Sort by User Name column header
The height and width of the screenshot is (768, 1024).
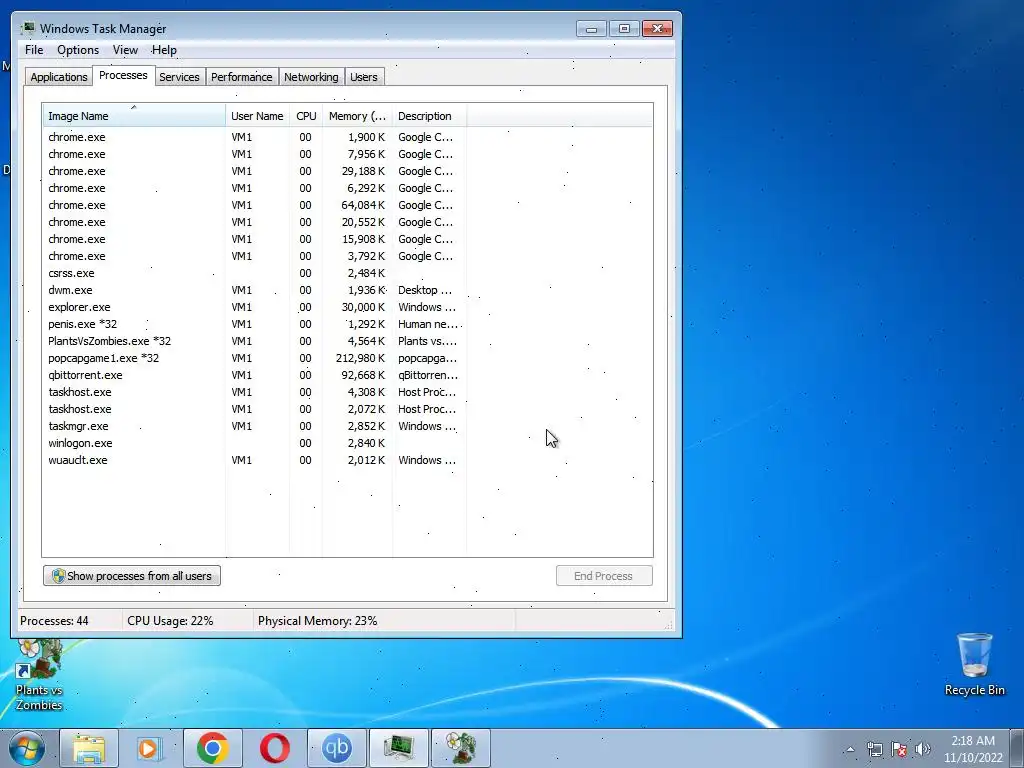pos(257,116)
